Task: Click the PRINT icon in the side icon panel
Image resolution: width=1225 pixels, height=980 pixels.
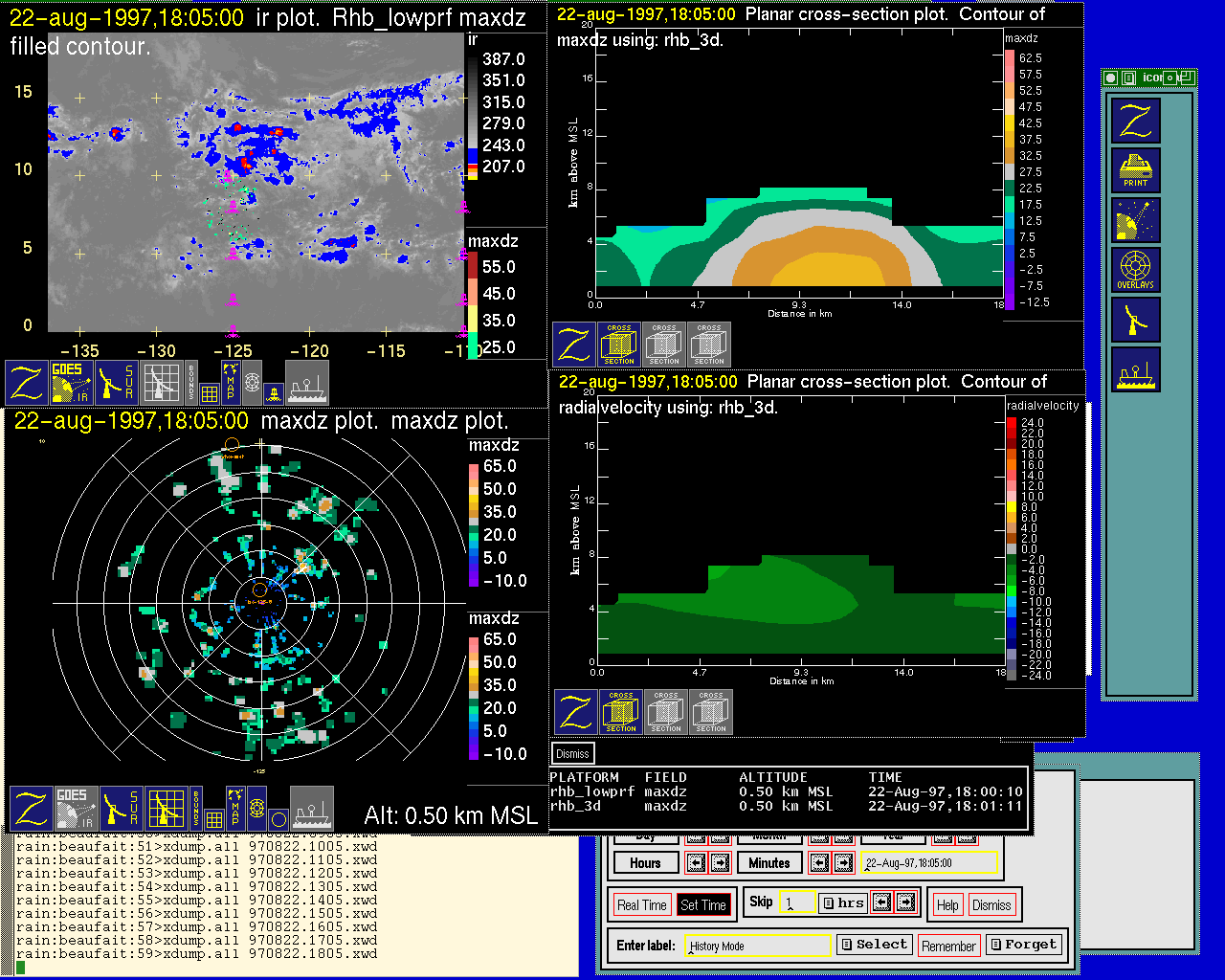Action: 1135,170
